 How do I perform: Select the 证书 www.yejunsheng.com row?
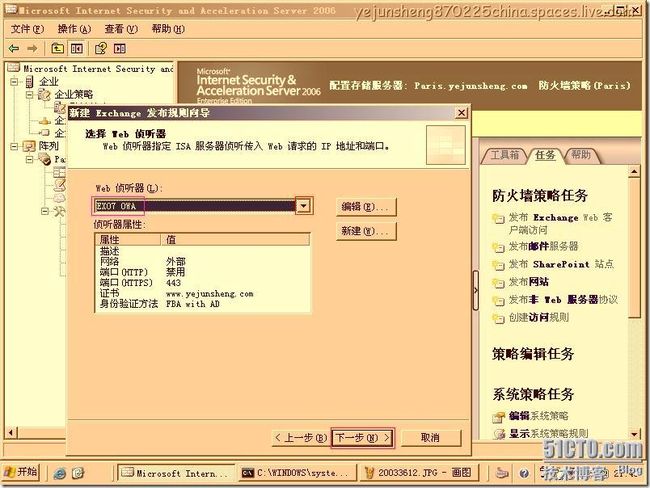click(x=202, y=294)
